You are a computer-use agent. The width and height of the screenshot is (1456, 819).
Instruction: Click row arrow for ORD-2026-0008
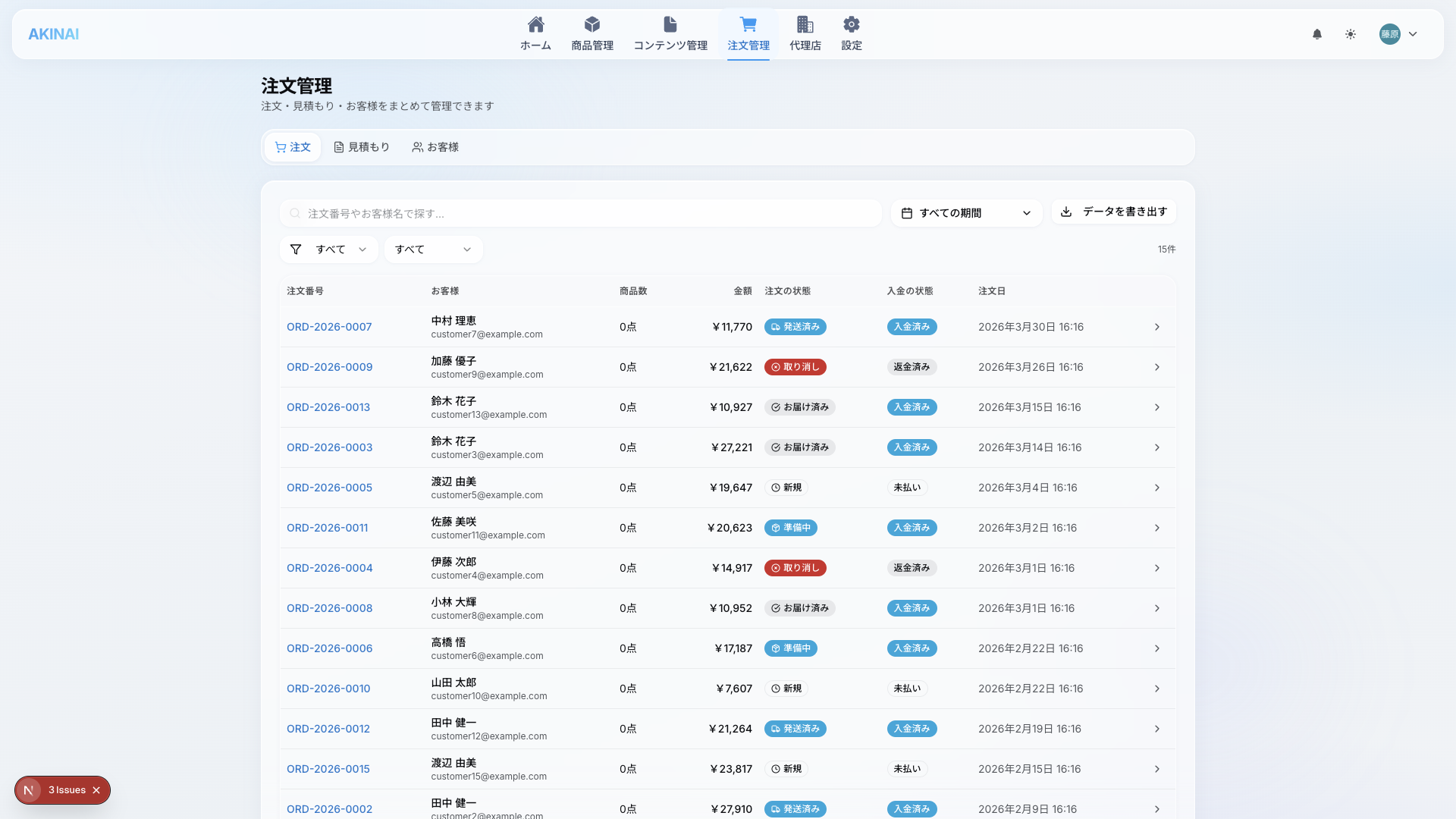coord(1157,608)
